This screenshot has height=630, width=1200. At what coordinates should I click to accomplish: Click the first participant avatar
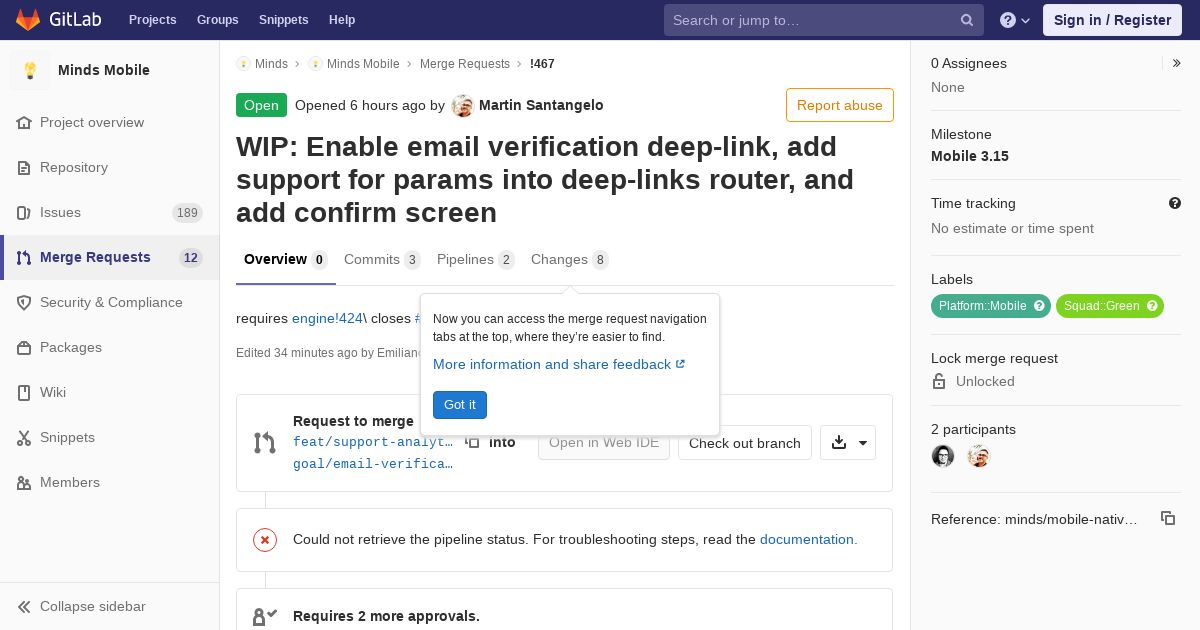(943, 456)
